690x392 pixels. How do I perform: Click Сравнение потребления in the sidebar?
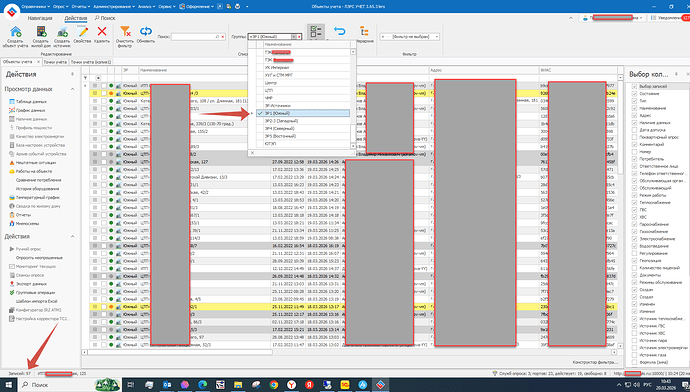tap(38, 180)
